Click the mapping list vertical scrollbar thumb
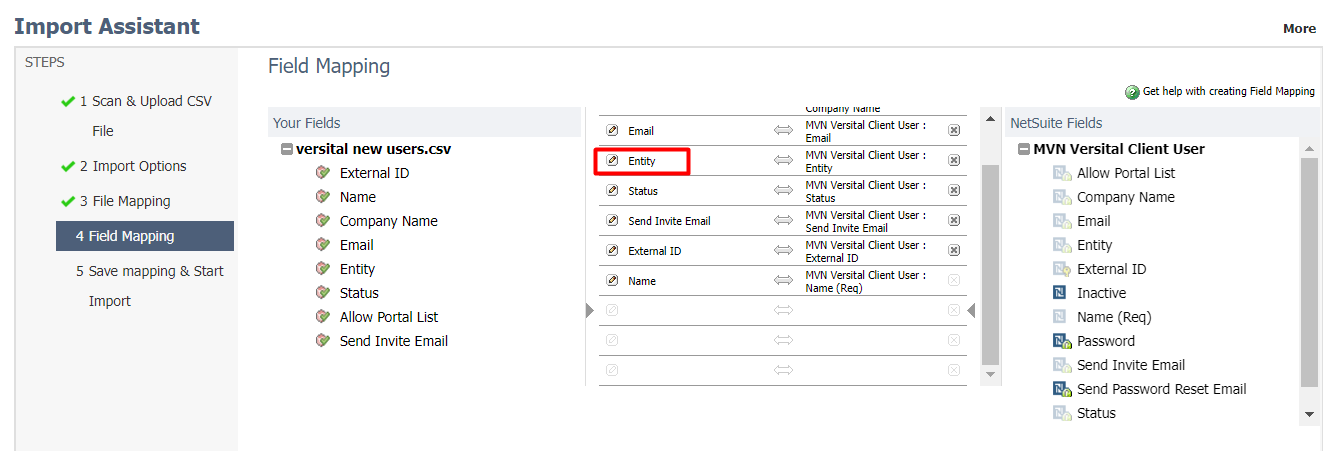 pyautogui.click(x=991, y=265)
